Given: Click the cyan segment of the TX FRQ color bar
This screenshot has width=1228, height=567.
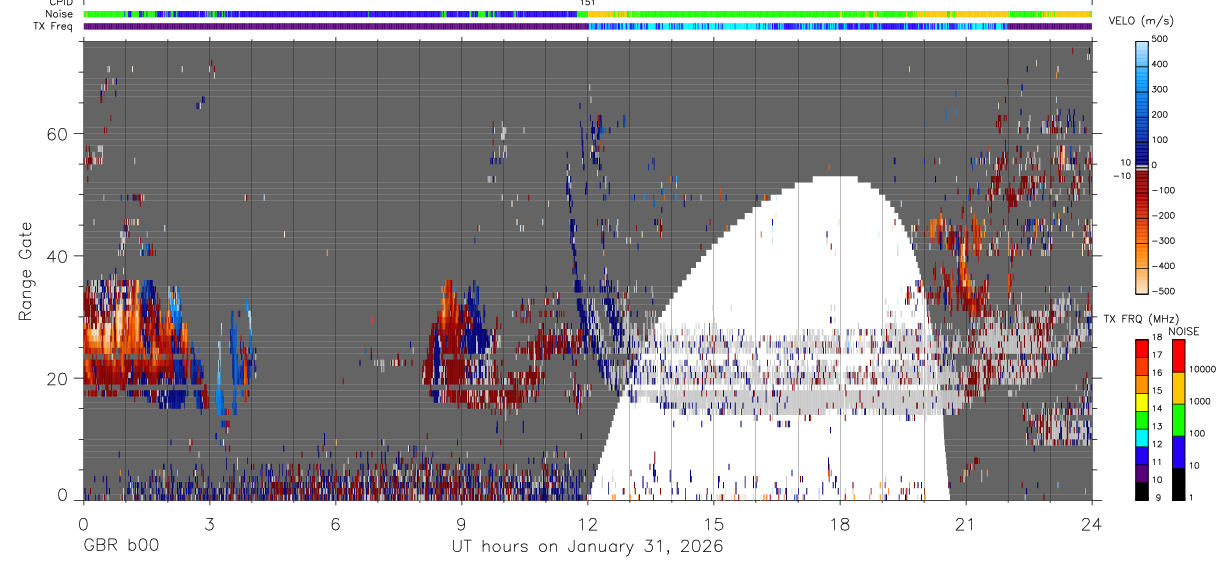Looking at the screenshot, I should pyautogui.click(x=1142, y=438).
